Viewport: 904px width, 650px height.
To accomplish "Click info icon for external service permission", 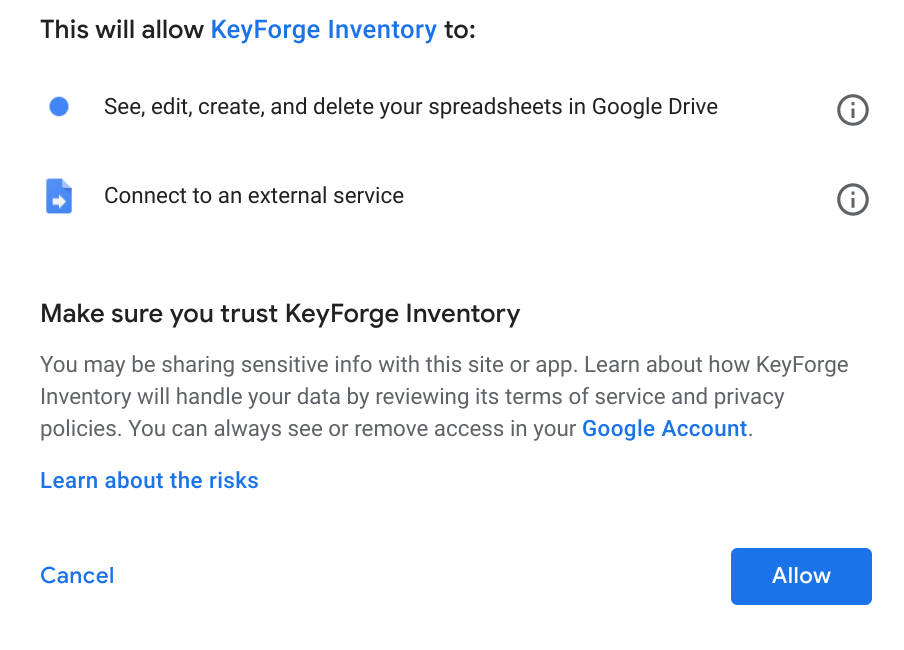I will click(x=852, y=200).
